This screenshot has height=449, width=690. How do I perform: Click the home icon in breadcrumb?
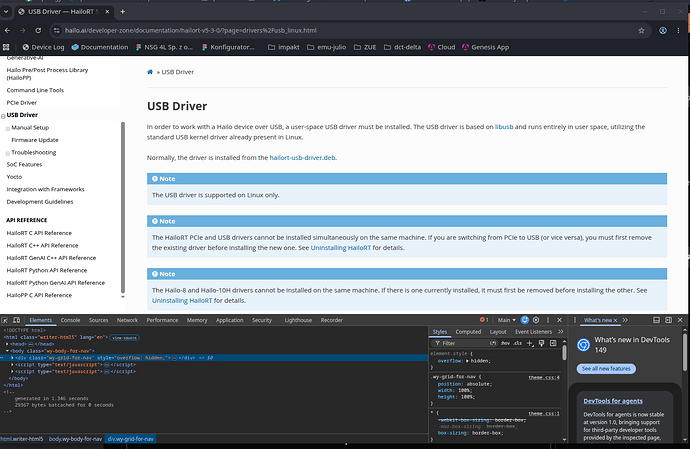coord(150,72)
